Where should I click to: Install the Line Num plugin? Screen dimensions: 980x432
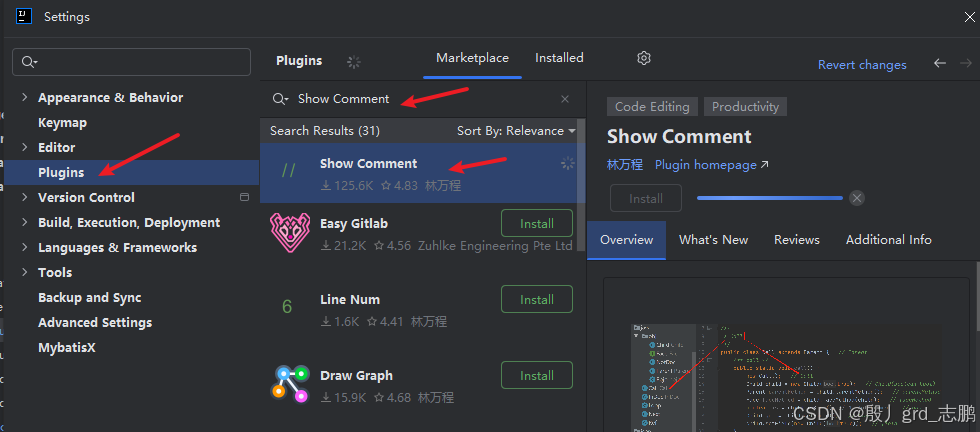[537, 299]
